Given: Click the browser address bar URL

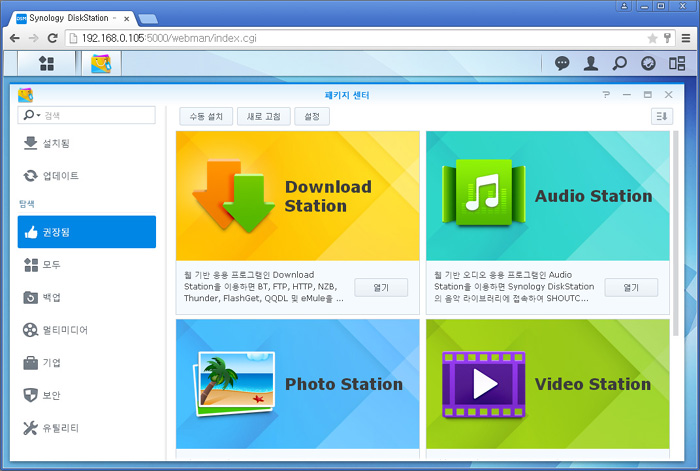Looking at the screenshot, I should click(170, 38).
